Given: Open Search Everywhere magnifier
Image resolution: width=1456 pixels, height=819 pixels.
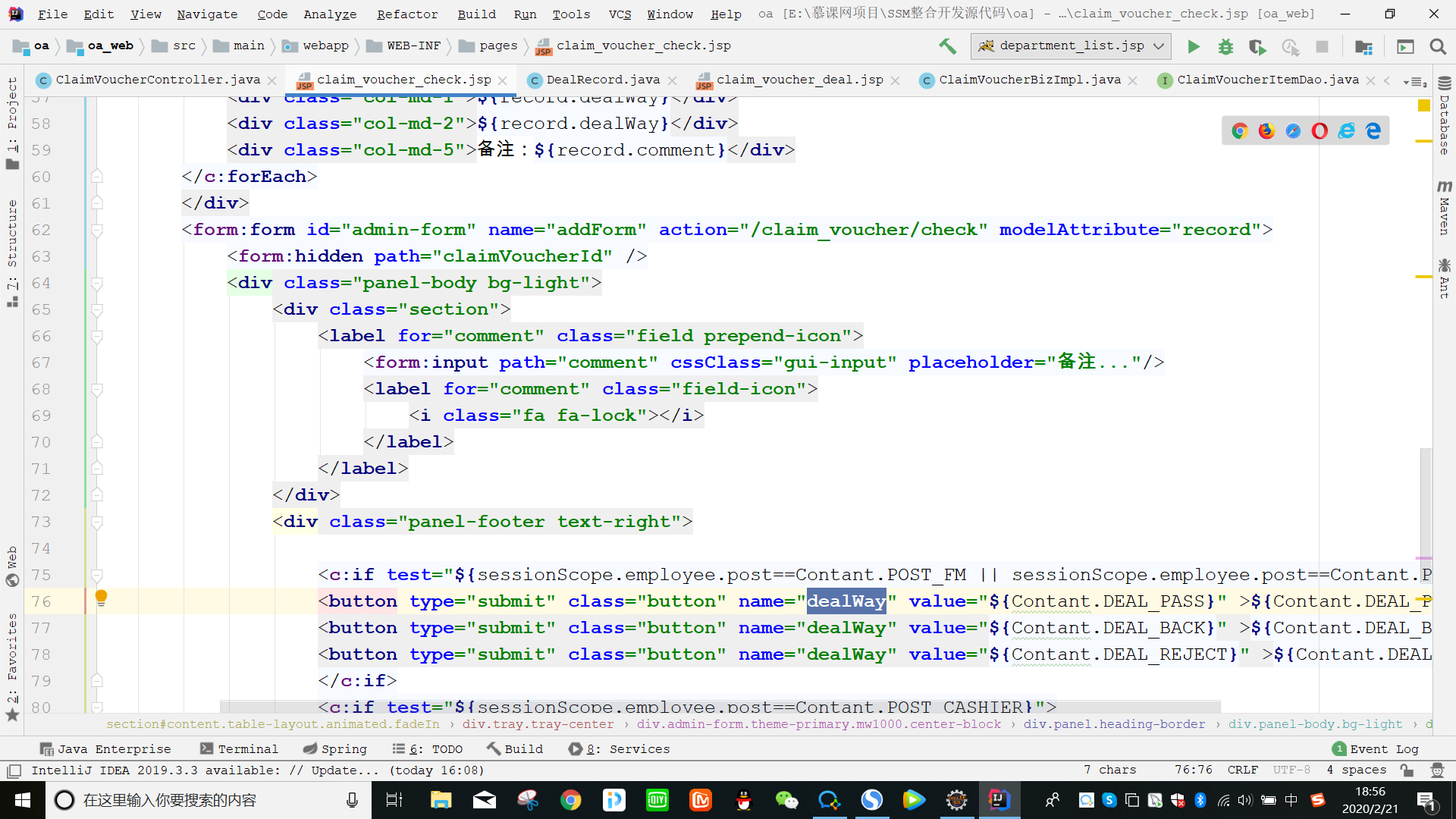Looking at the screenshot, I should [1437, 46].
